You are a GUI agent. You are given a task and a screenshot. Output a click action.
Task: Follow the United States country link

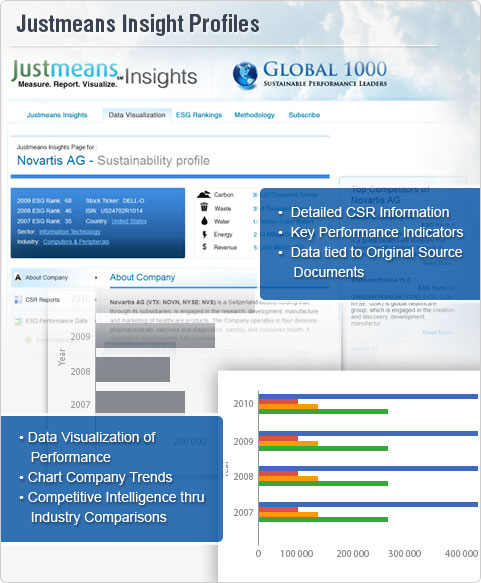click(x=129, y=221)
